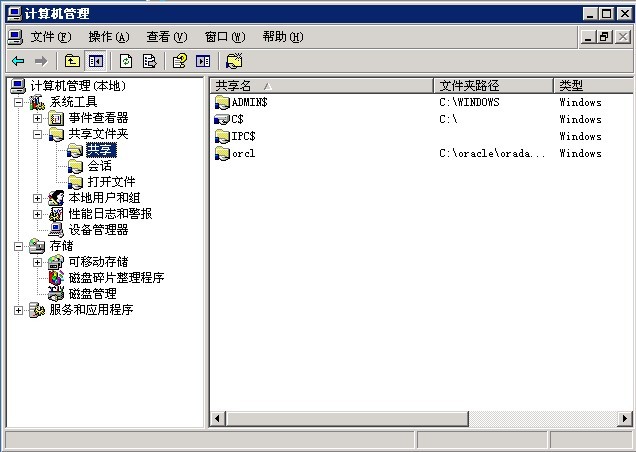636x452 pixels.
Task: Click the horizontal scrollbar thumb
Action: click(347, 418)
